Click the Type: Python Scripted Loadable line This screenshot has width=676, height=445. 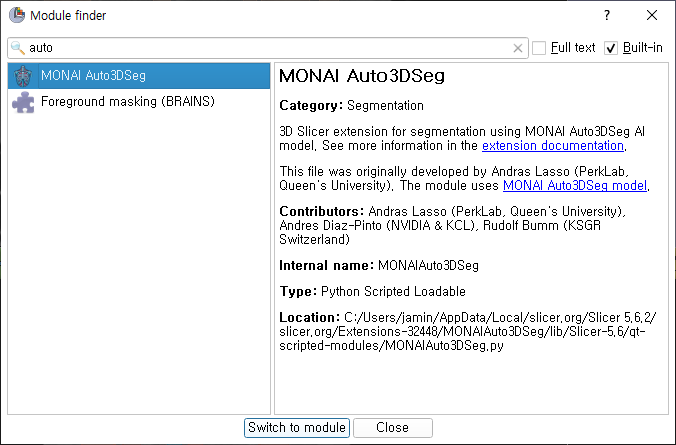click(x=372, y=291)
